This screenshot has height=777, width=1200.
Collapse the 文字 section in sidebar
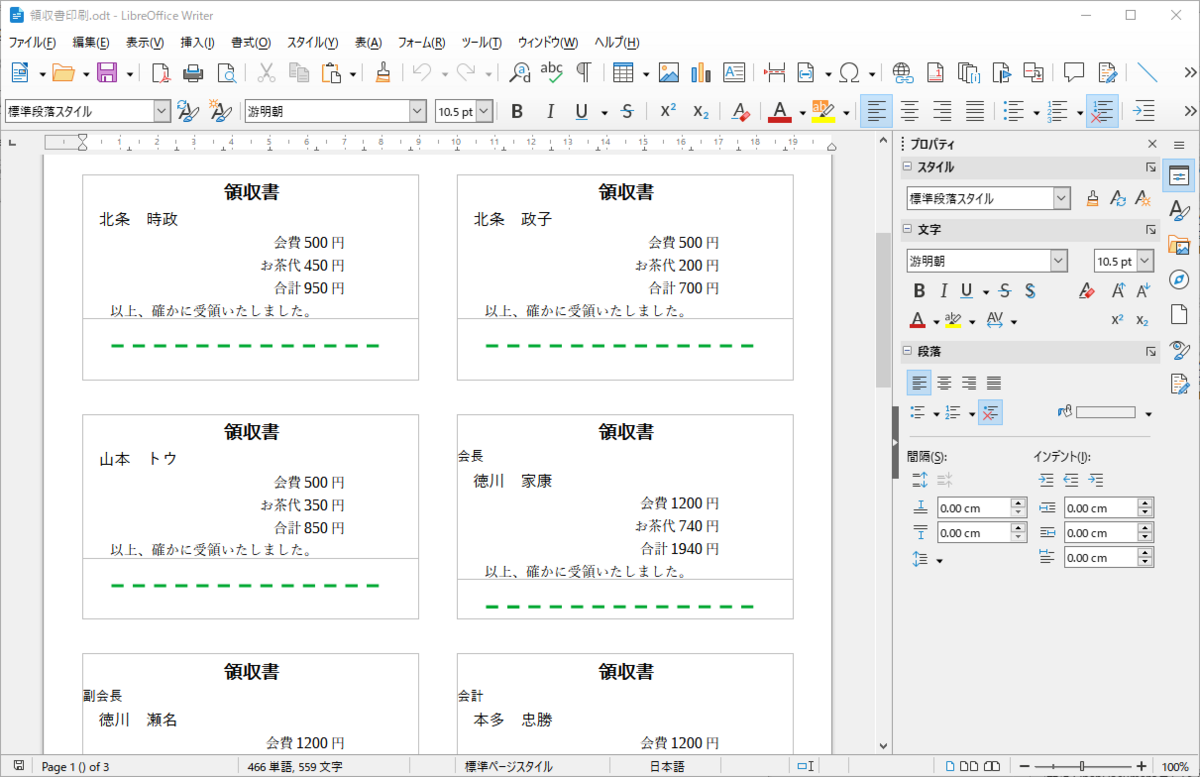pos(907,229)
